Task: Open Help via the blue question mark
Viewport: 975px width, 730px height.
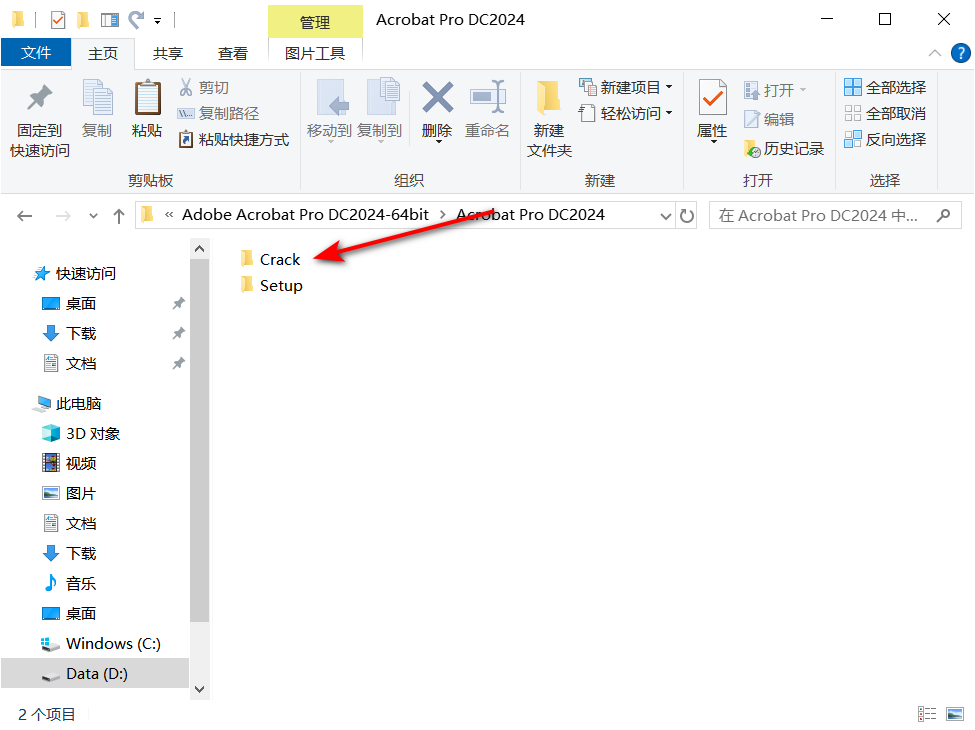Action: click(x=961, y=53)
